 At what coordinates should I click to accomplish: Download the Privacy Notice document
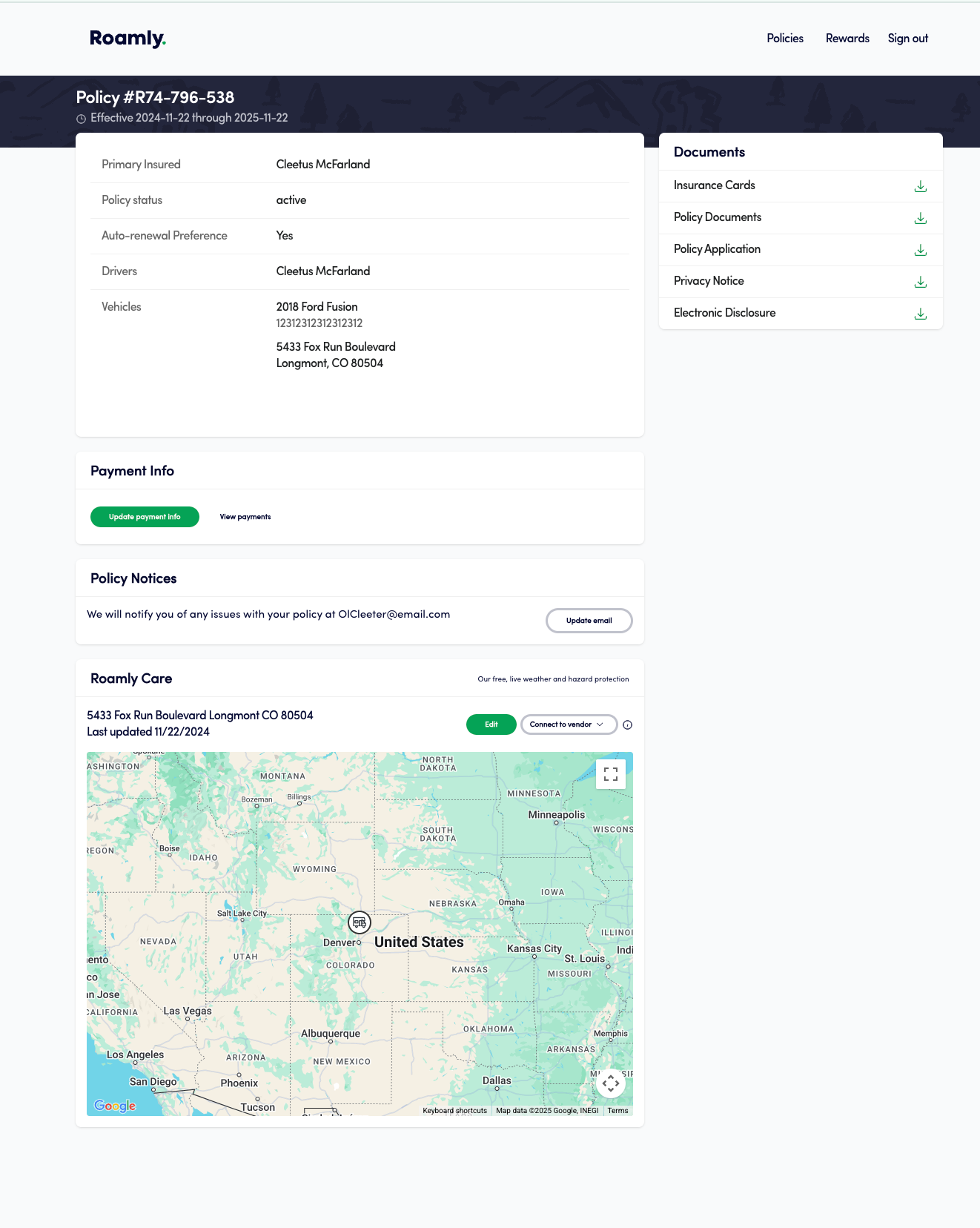pyautogui.click(x=920, y=282)
